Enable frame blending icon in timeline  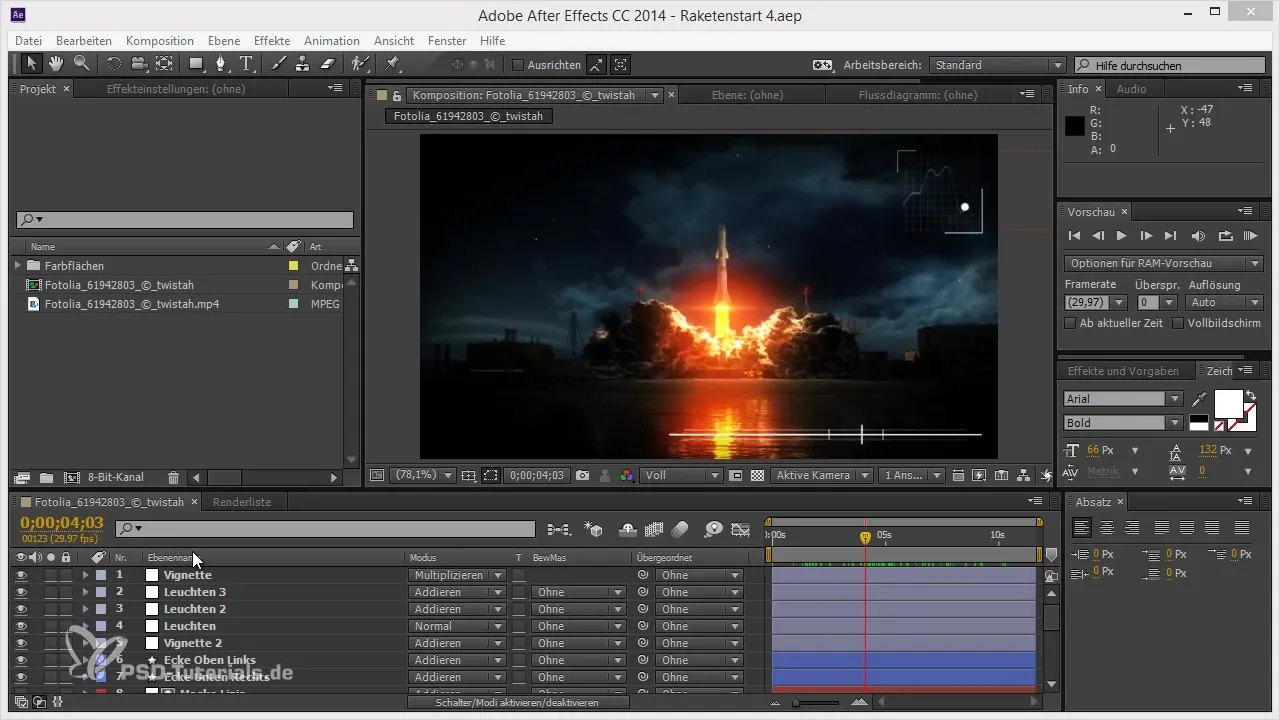click(x=655, y=529)
